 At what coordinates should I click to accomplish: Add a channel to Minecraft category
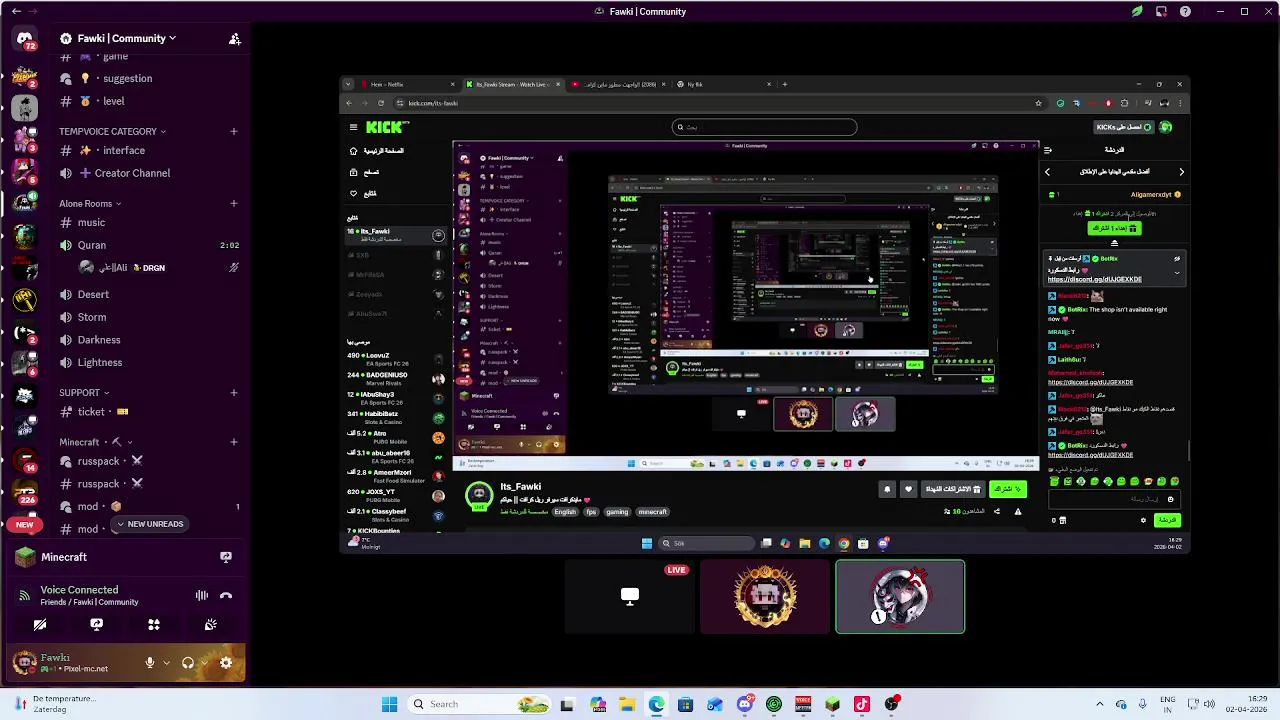click(233, 442)
